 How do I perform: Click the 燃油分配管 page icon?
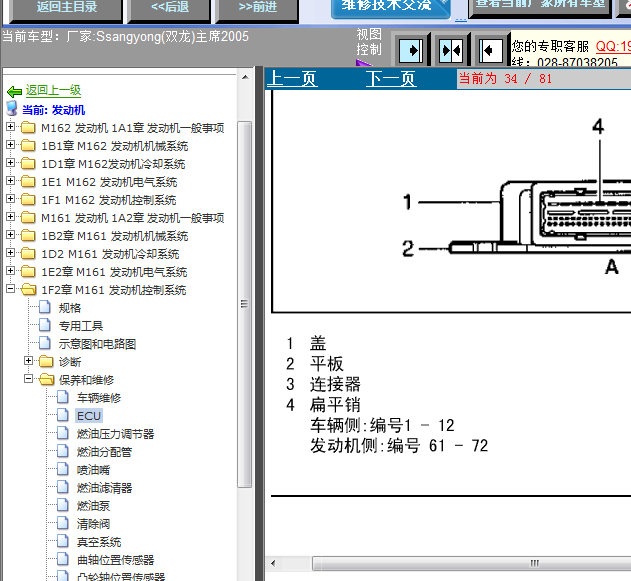(63, 451)
